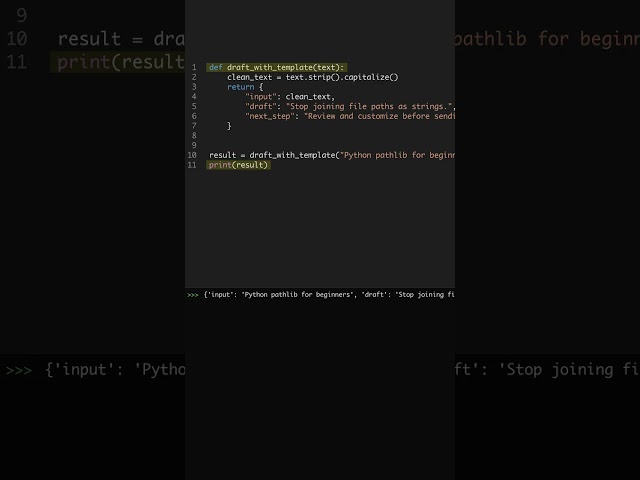The image size is (640, 480).
Task: Click small line number 7 in the center gutter
Action: pyautogui.click(x=194, y=126)
